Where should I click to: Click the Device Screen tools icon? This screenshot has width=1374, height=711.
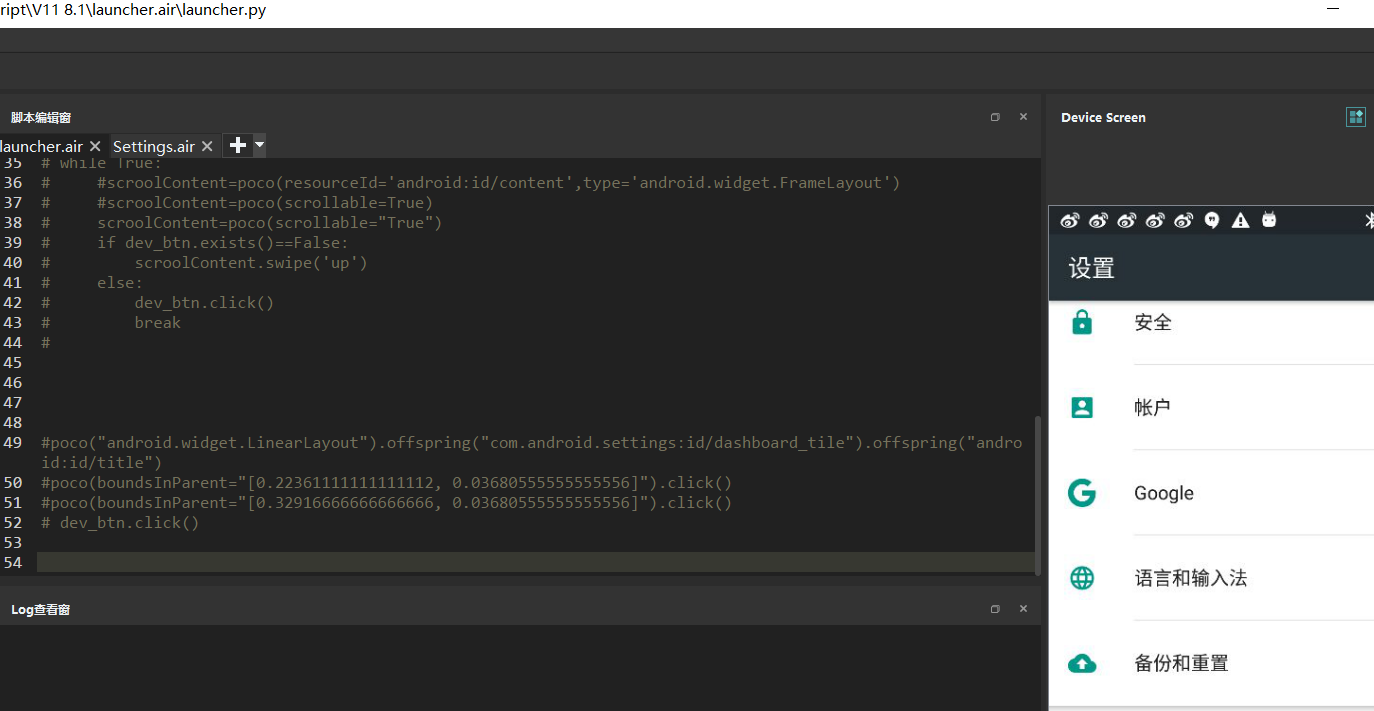coord(1356,117)
